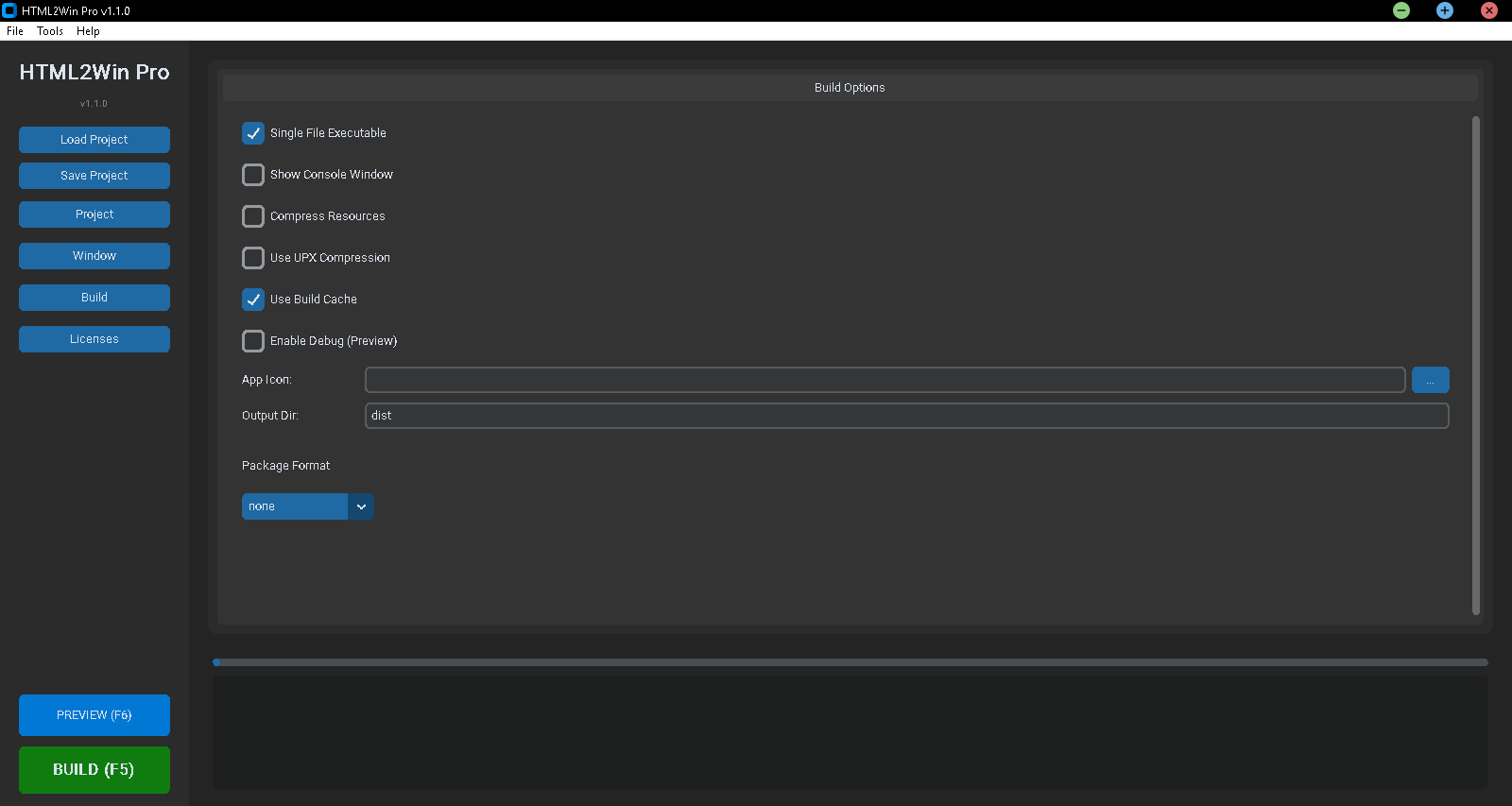Image resolution: width=1512 pixels, height=806 pixels.
Task: Switch to the Project section
Action: pyautogui.click(x=94, y=214)
